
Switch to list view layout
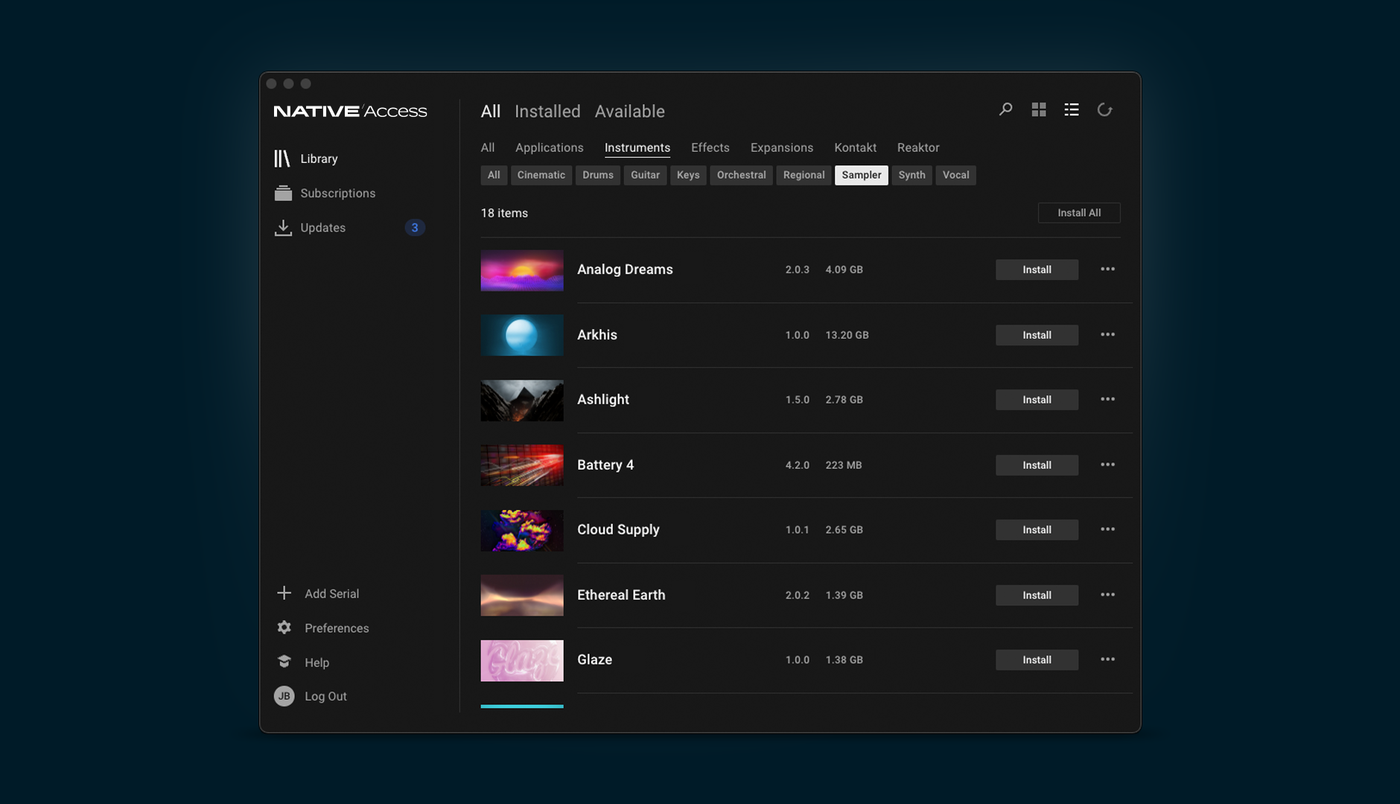1072,110
